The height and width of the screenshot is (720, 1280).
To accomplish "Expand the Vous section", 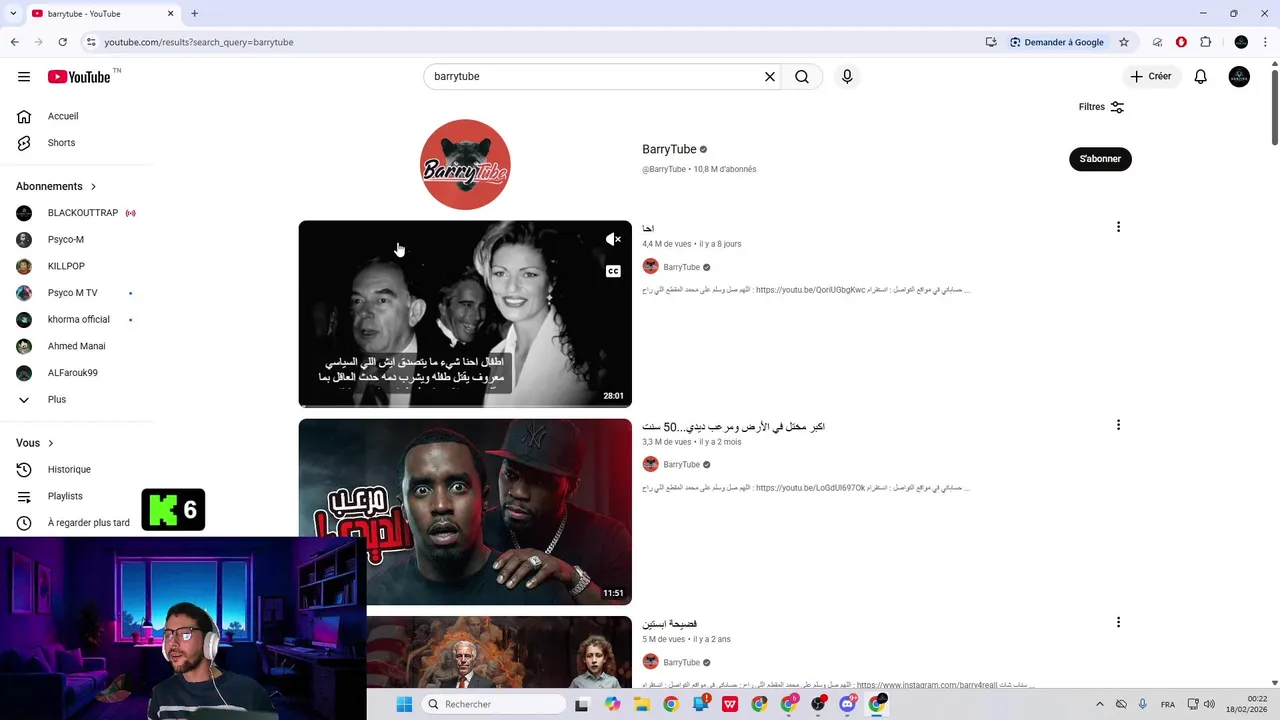I will coord(35,443).
